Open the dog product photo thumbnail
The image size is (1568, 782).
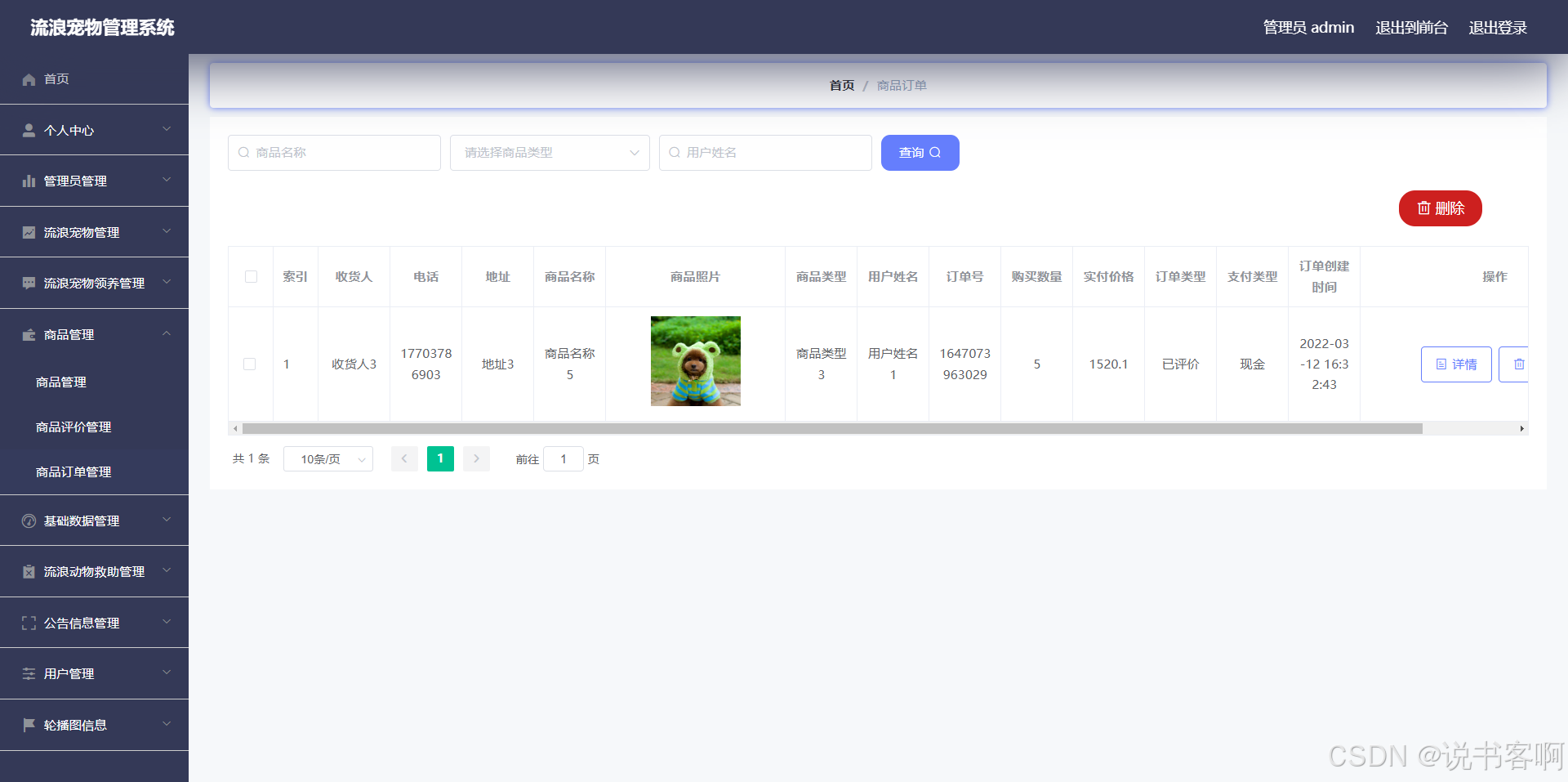(x=696, y=361)
